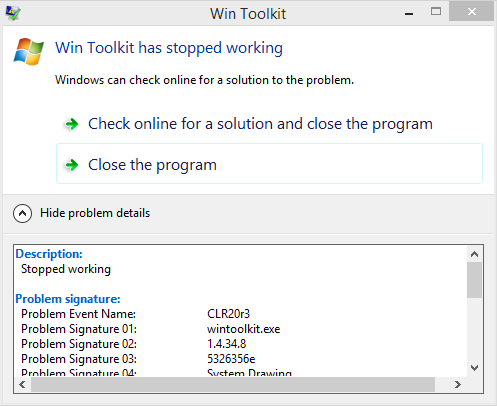Click the horizontal scrollbar thumb in details
The height and width of the screenshot is (406, 497).
pos(233,384)
